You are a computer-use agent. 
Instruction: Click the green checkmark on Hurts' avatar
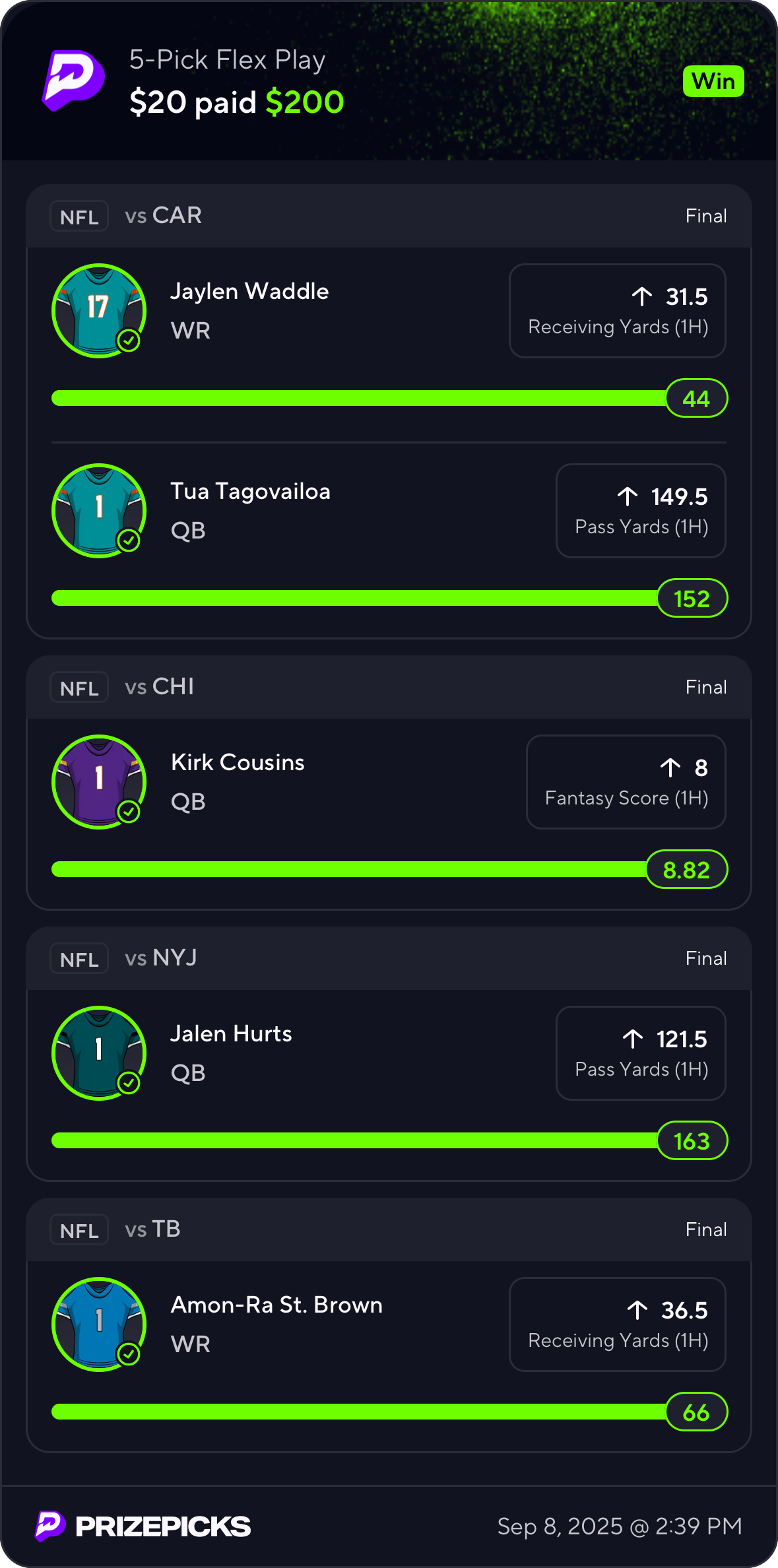pos(129,1083)
